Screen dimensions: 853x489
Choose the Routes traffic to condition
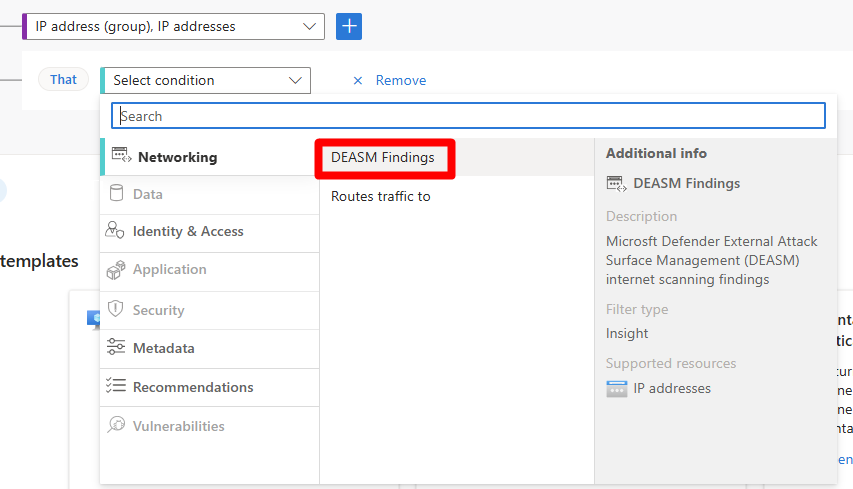(381, 196)
